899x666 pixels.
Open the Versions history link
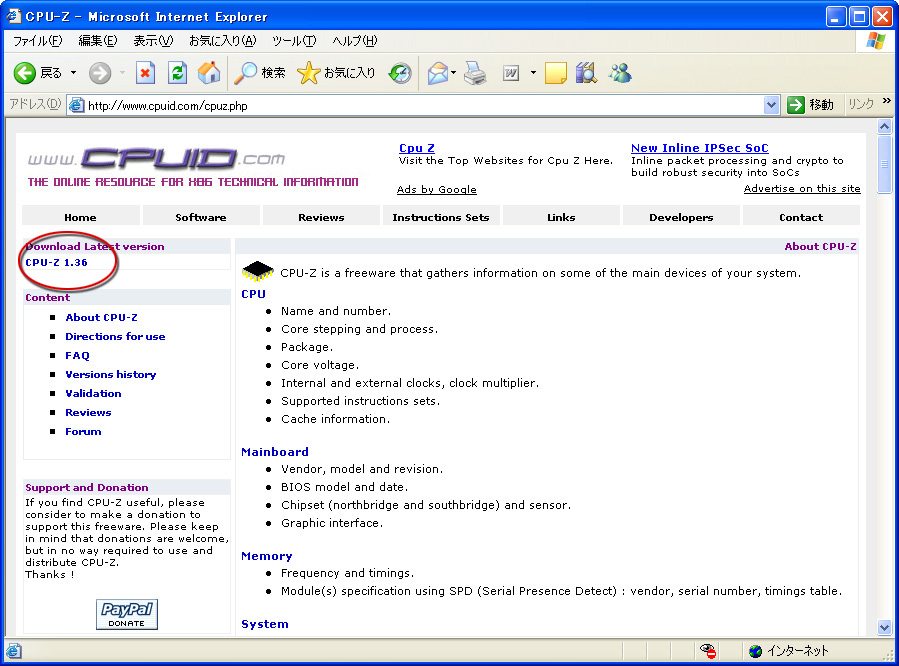click(x=111, y=374)
